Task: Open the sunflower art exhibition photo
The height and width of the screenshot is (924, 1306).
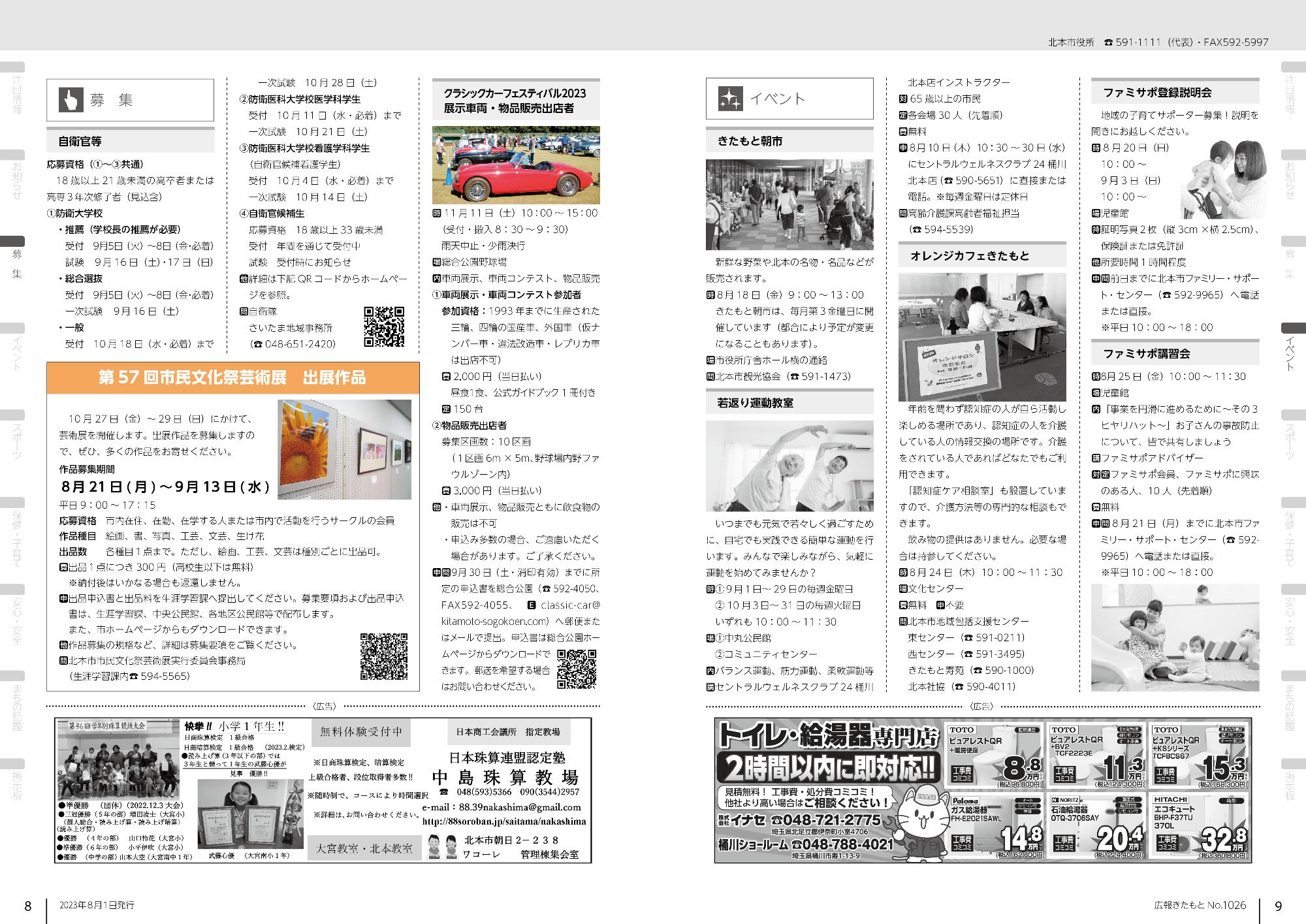Action: [345, 449]
